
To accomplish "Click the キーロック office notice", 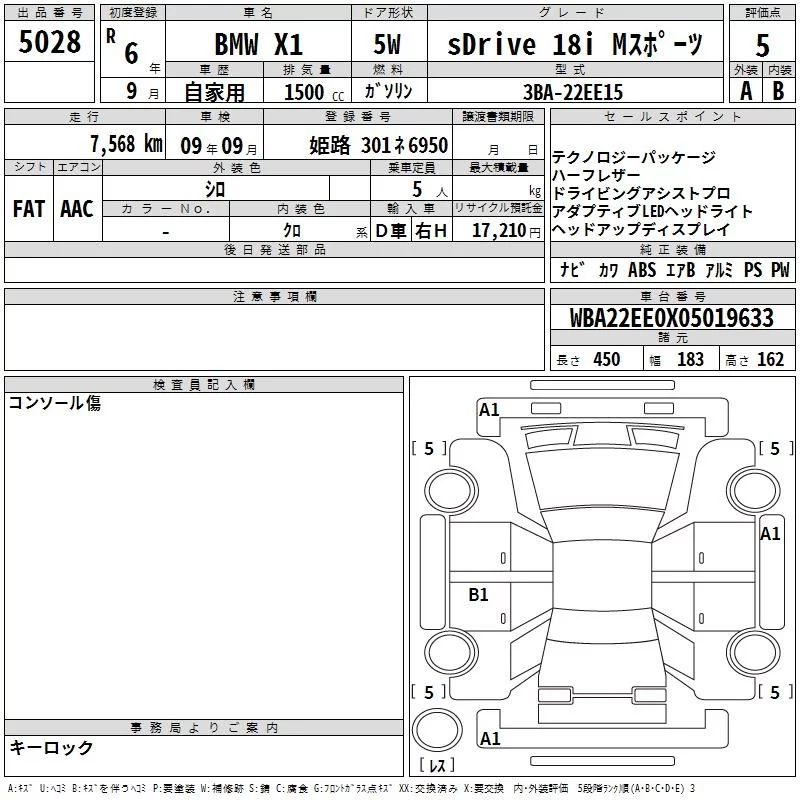I will click(x=51, y=748).
